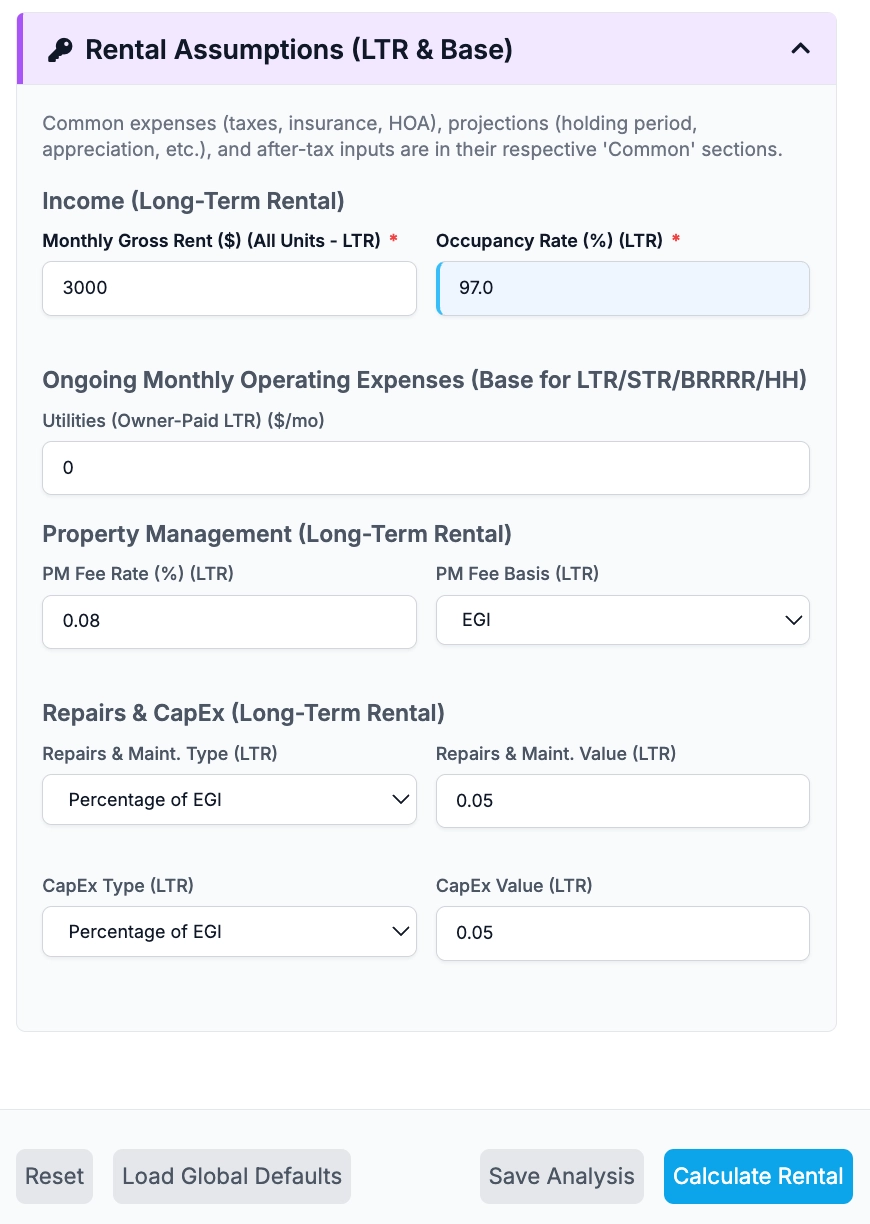
Task: Click the Repairs & Maint. Value field
Action: [622, 800]
